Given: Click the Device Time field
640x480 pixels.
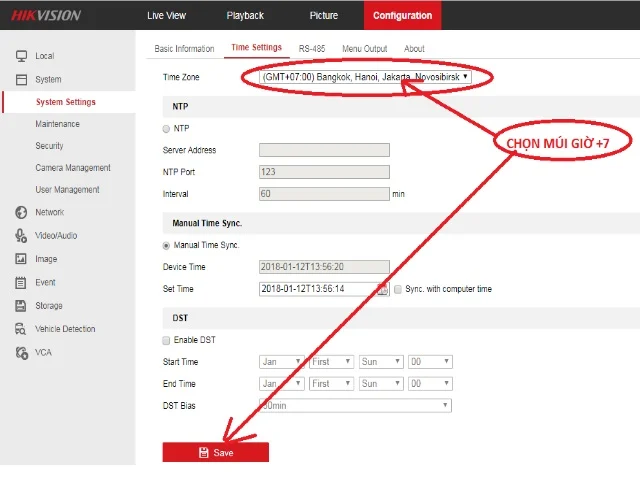Looking at the screenshot, I should 324,267.
